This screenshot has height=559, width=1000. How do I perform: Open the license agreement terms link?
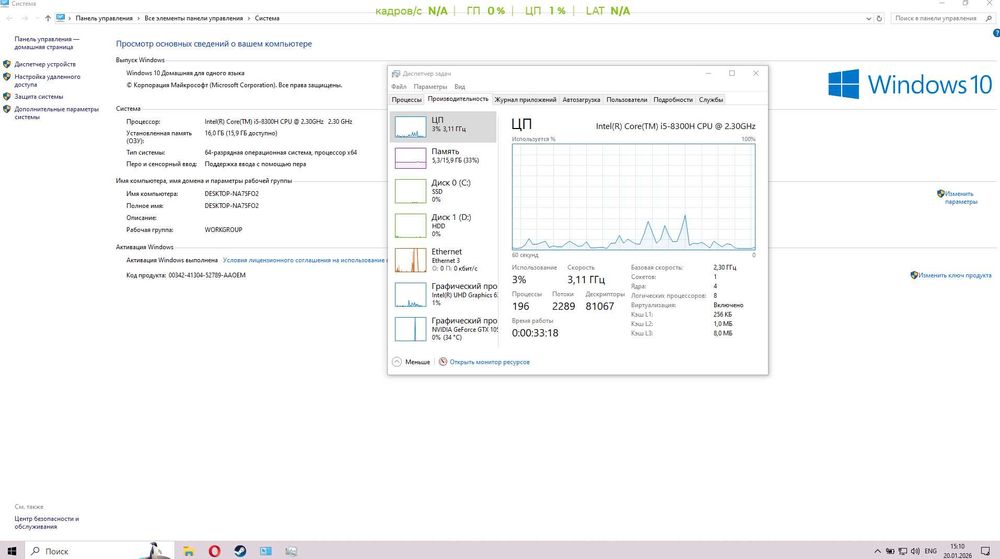tap(304, 260)
